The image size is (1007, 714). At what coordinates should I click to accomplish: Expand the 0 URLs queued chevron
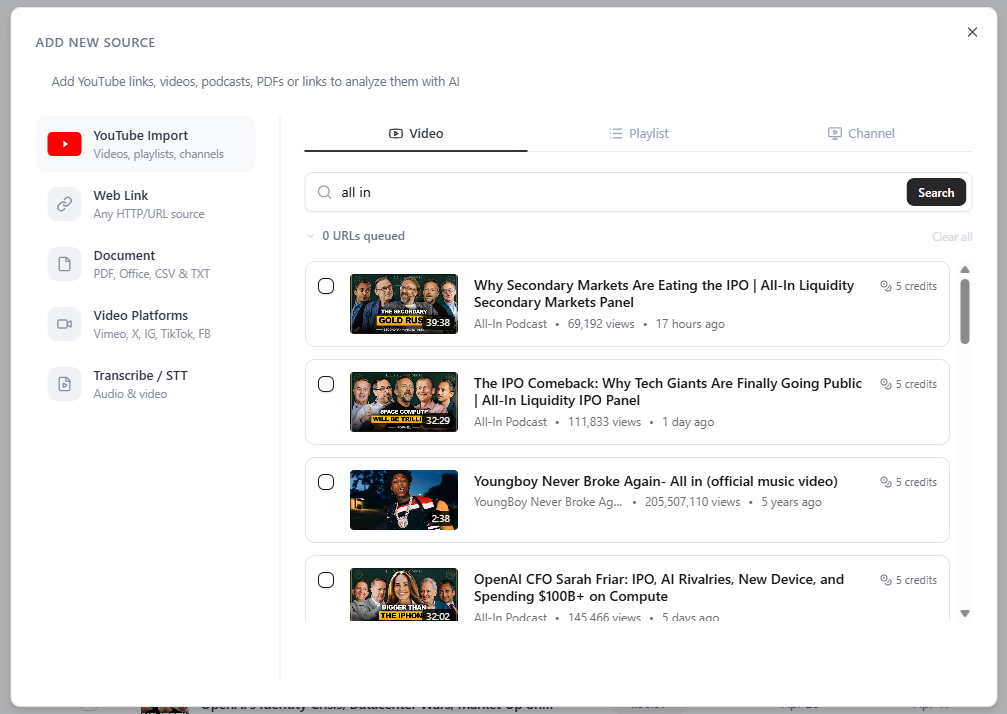click(x=310, y=236)
